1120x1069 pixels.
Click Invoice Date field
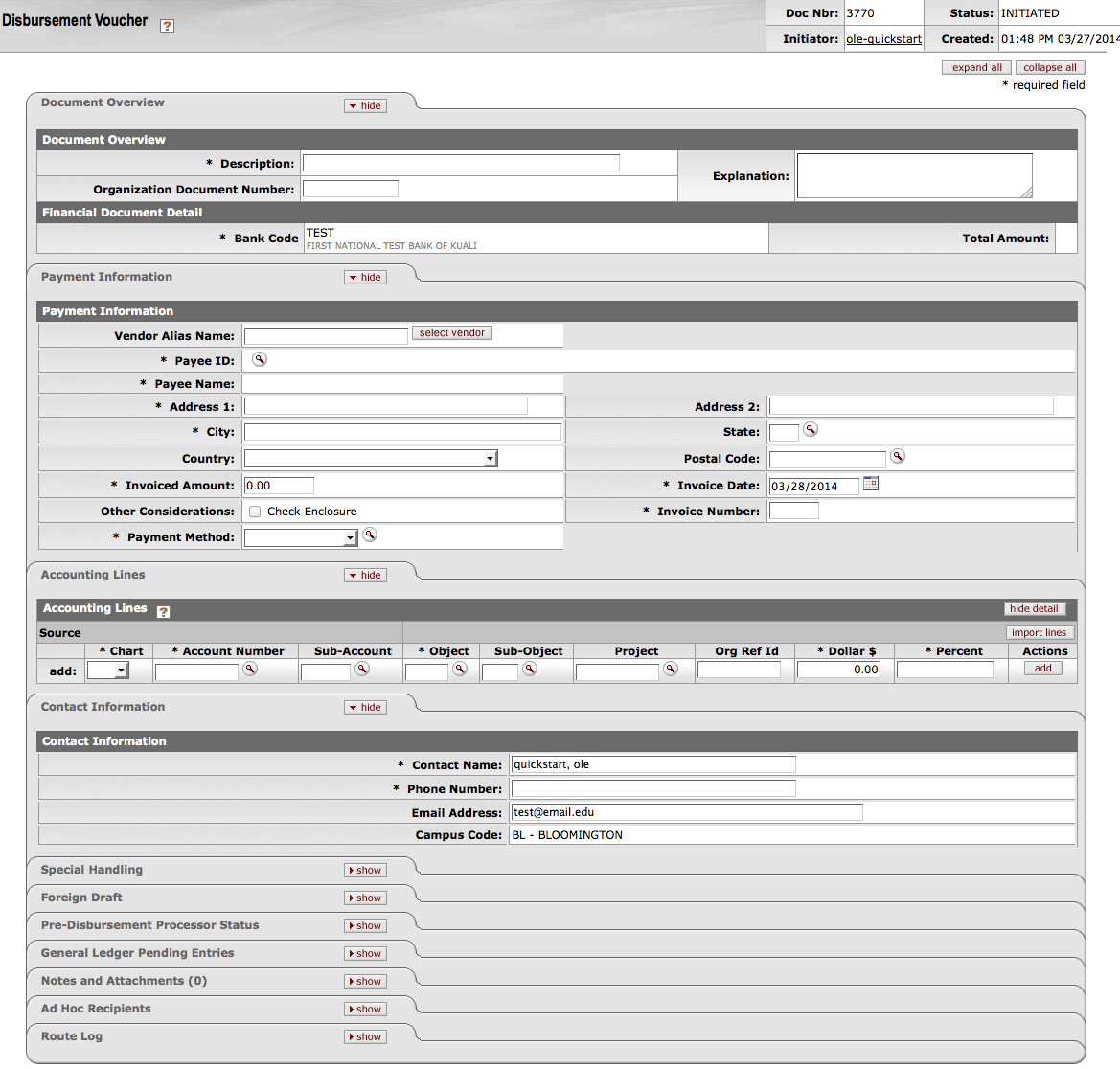813,487
